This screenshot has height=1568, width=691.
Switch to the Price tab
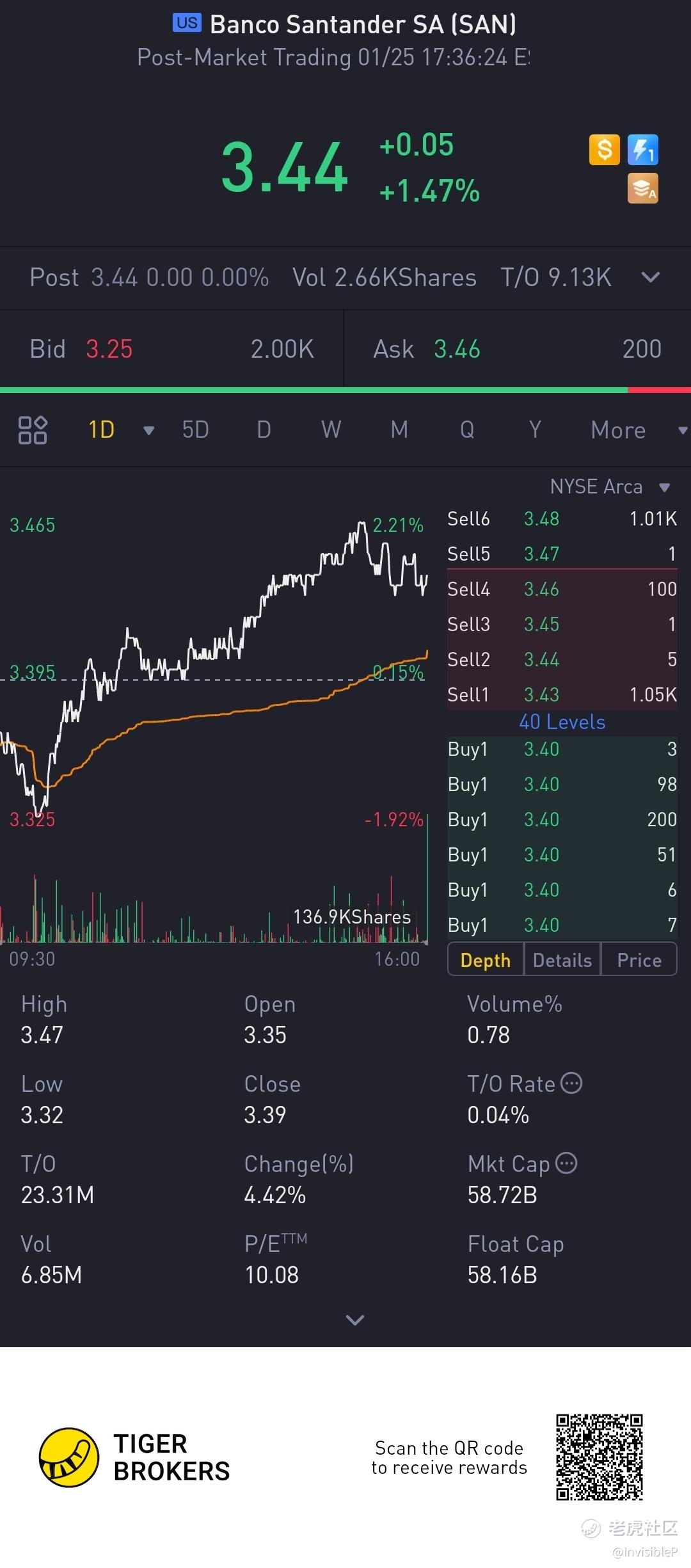coord(639,960)
